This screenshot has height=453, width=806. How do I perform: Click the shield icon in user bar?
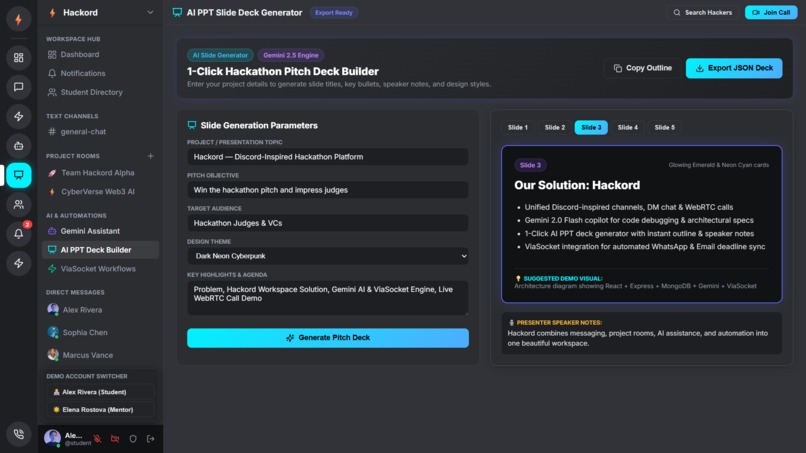tap(133, 439)
